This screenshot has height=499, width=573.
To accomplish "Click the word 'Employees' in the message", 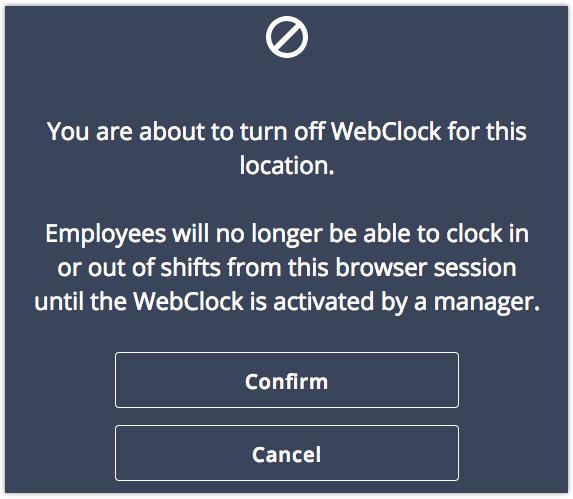I will coord(106,234).
